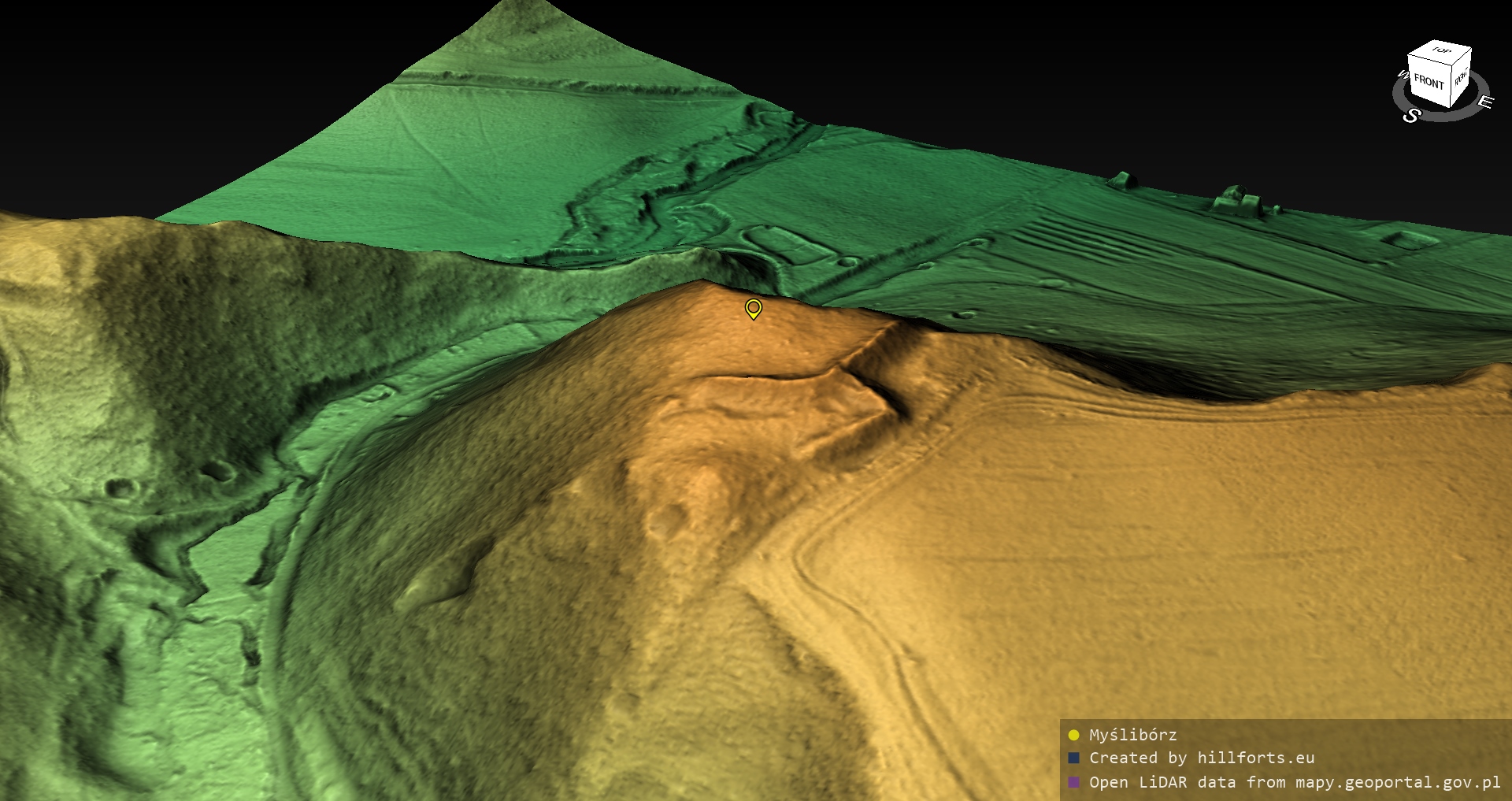Click the dark blue square legend marker

point(1073,758)
